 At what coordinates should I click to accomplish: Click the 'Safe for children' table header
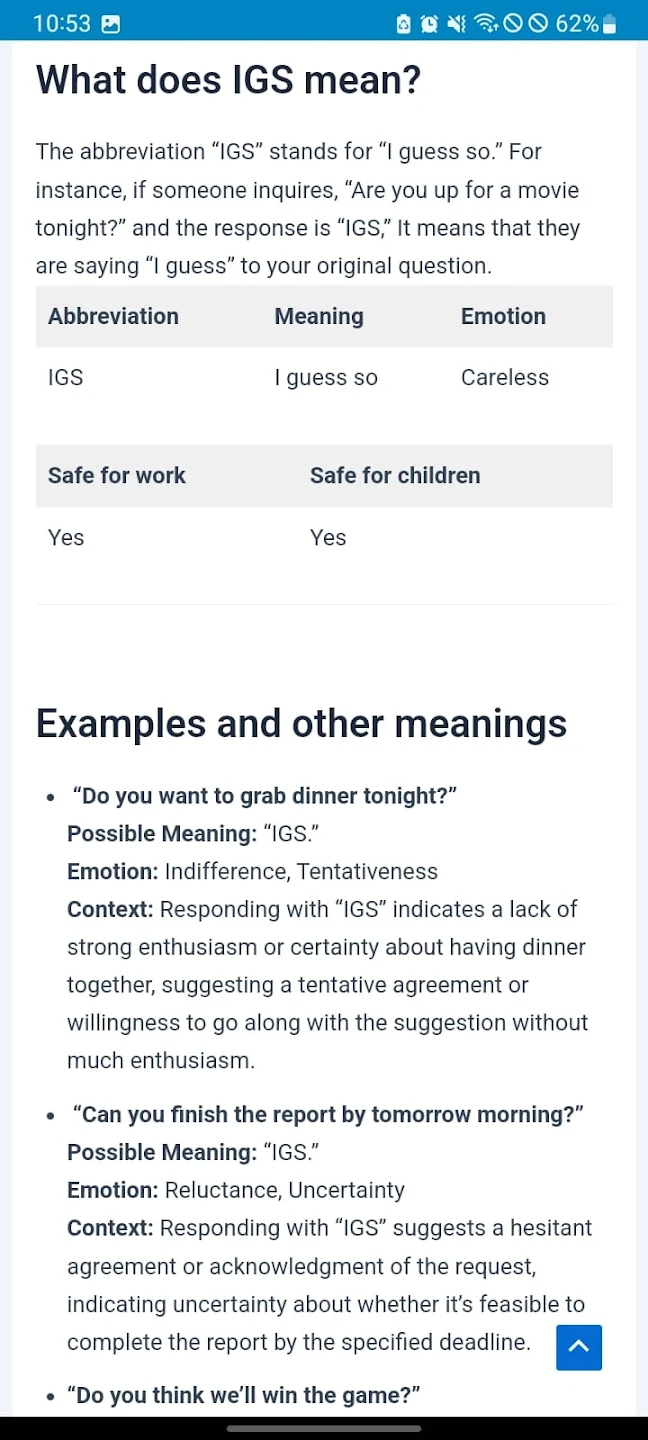coord(395,475)
